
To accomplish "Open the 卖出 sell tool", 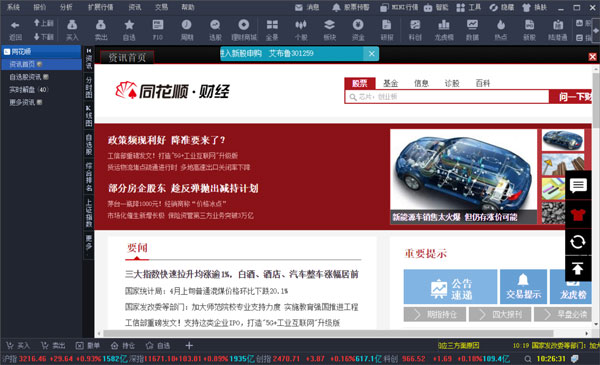I will 101,30.
